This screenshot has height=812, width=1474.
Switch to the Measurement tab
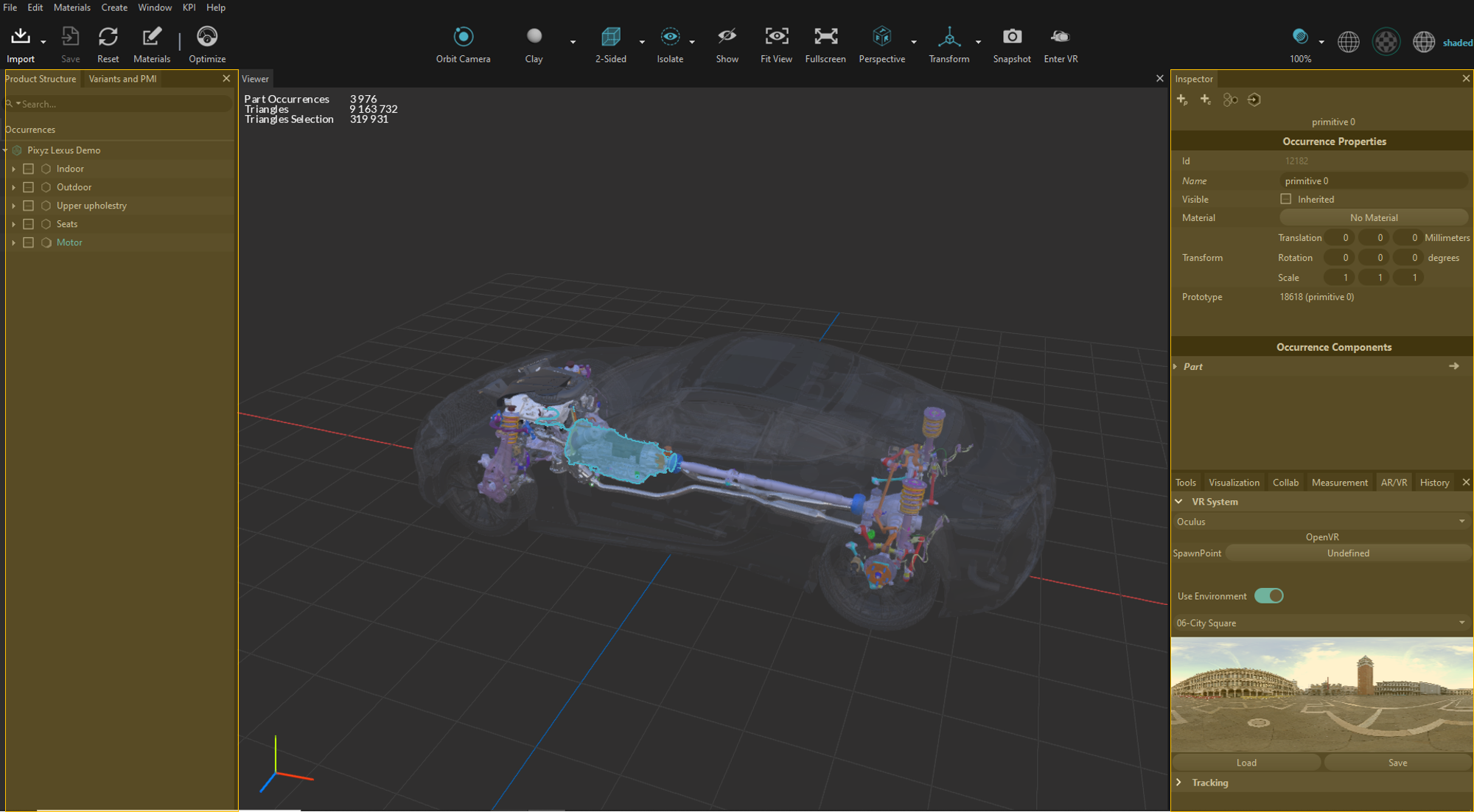pyautogui.click(x=1339, y=483)
